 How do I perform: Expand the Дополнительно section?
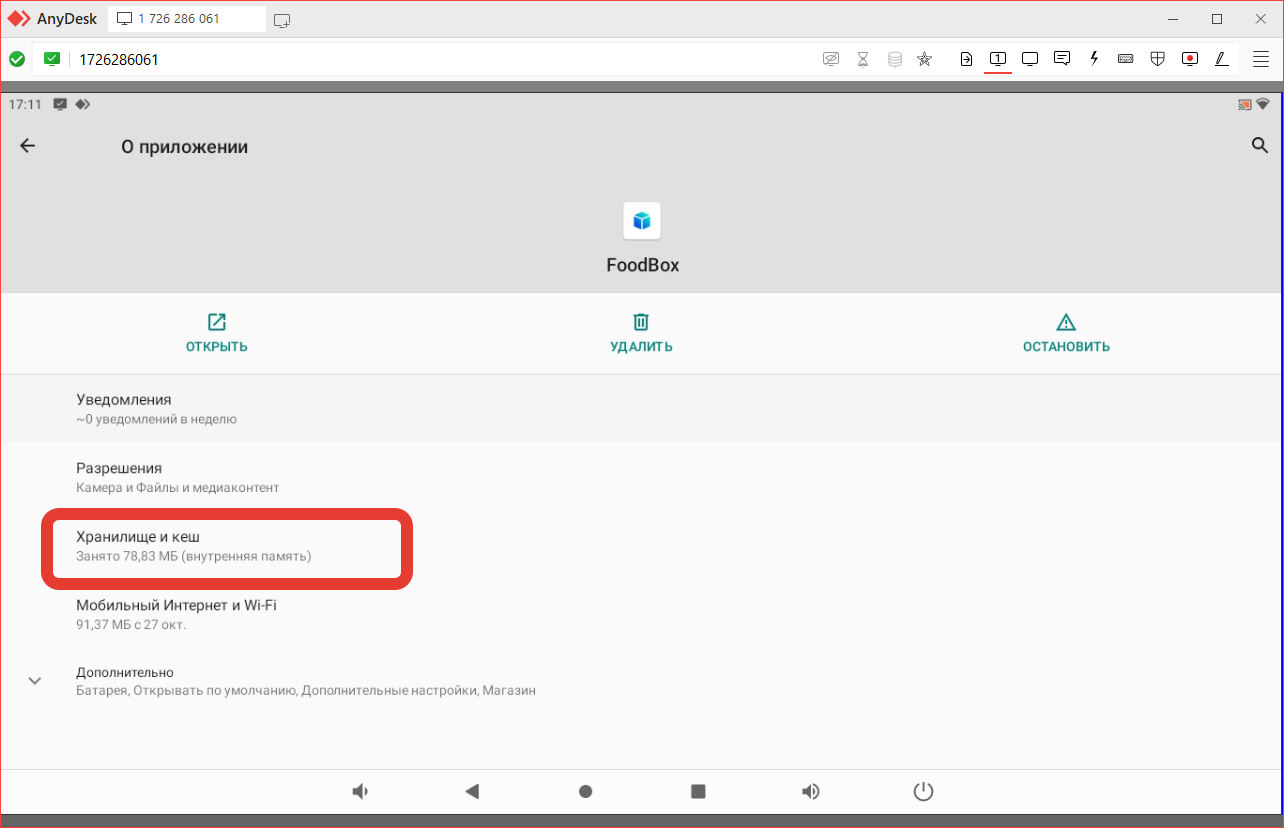tap(641, 681)
